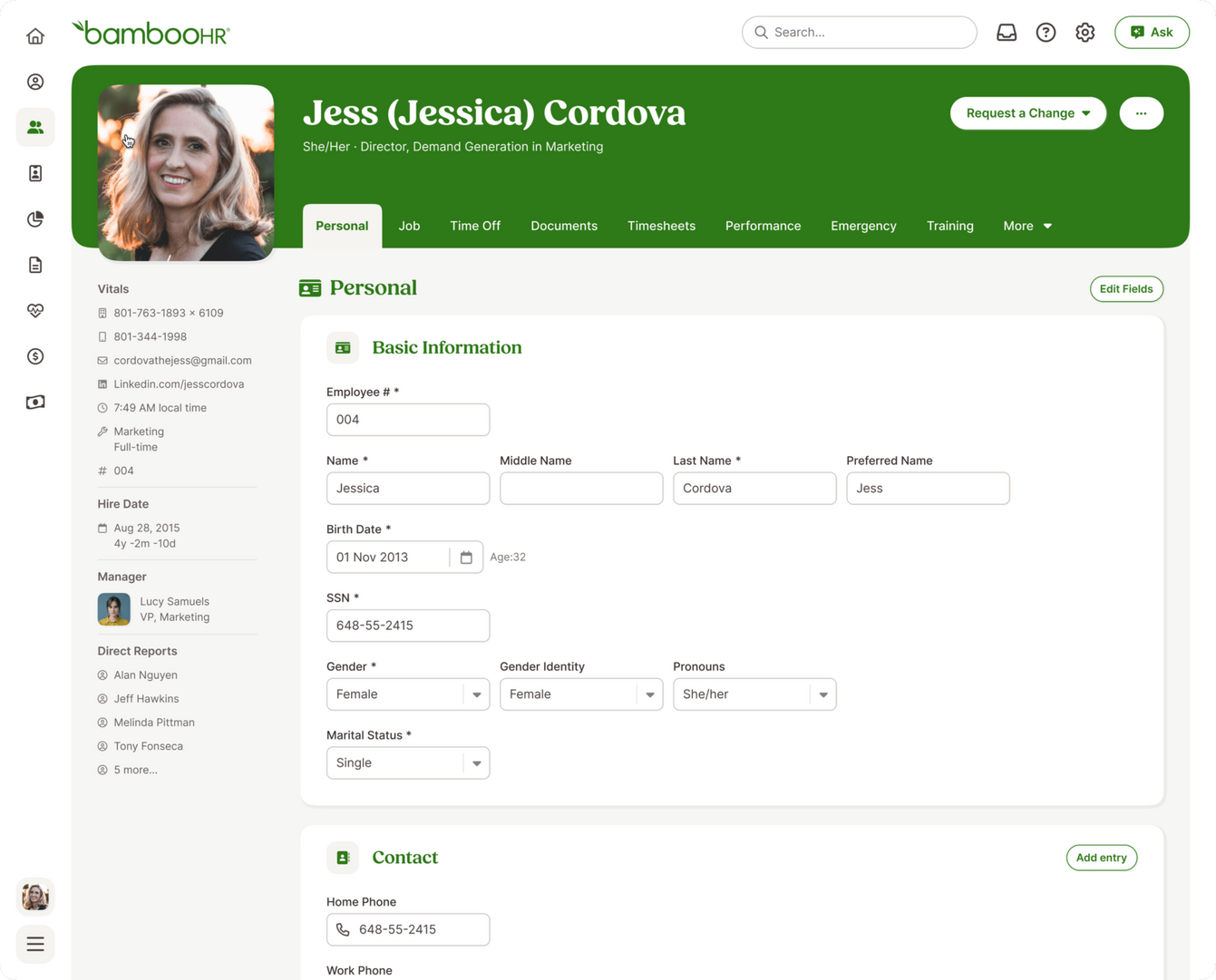Open the Employees directory icon

tap(35, 127)
